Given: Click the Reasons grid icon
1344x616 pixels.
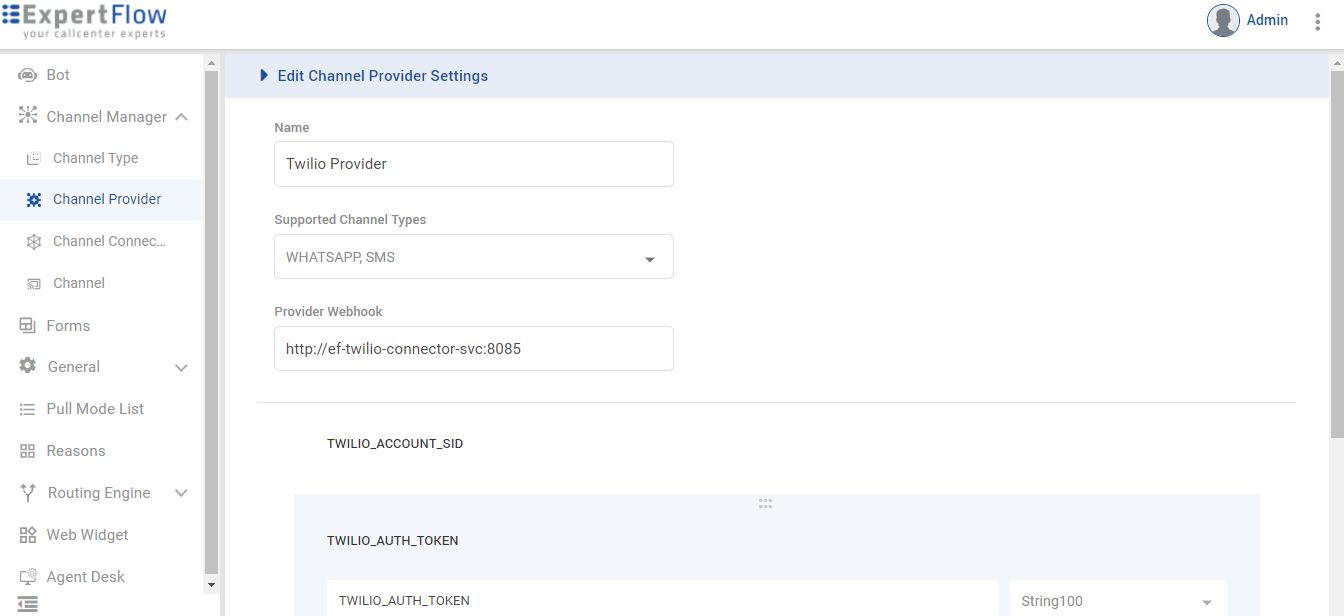Looking at the screenshot, I should [x=28, y=451].
